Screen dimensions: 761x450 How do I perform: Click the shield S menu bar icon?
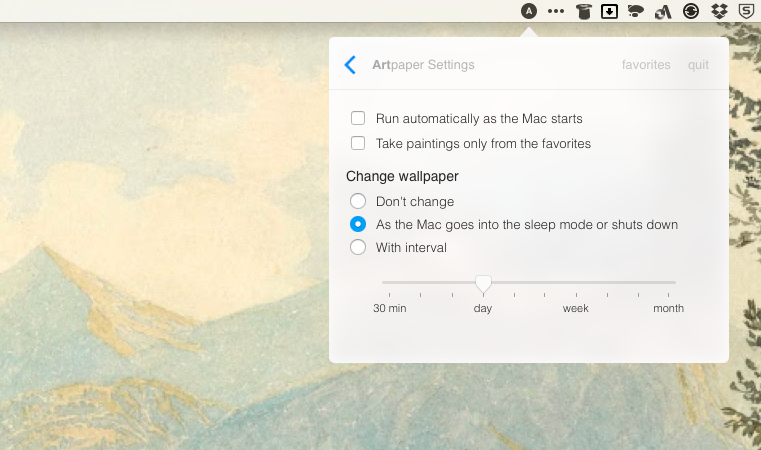[x=746, y=11]
